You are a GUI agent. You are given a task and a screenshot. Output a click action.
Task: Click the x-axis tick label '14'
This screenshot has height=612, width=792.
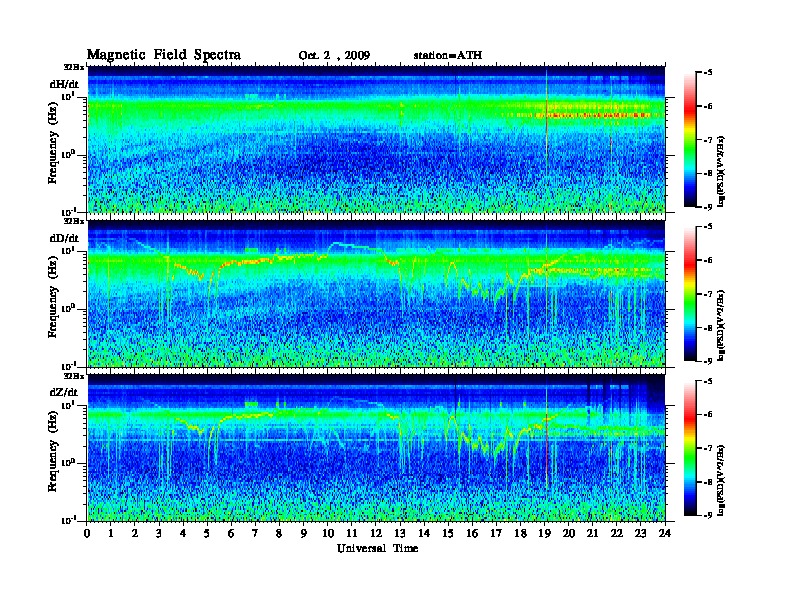pos(424,533)
